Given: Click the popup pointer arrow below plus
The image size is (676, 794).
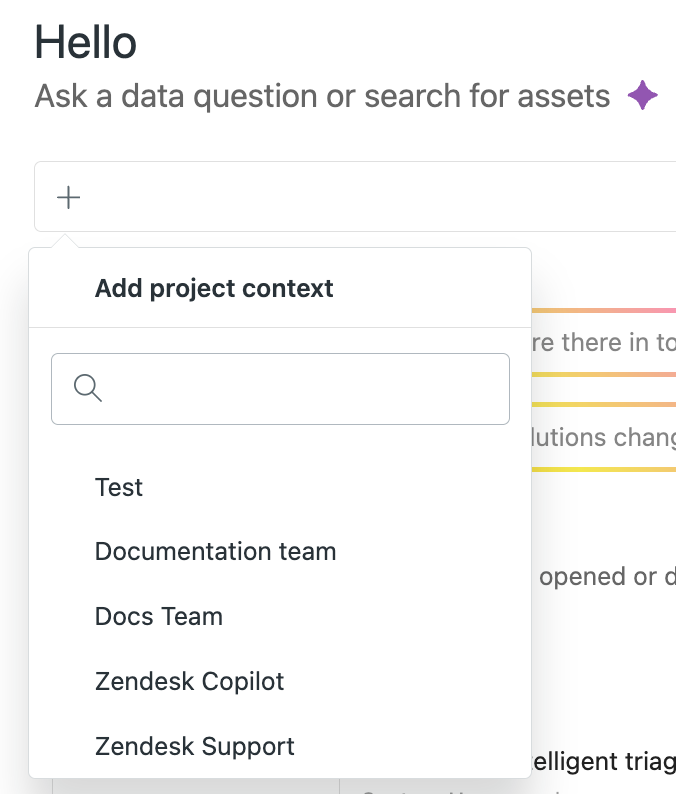Looking at the screenshot, I should tap(65, 241).
